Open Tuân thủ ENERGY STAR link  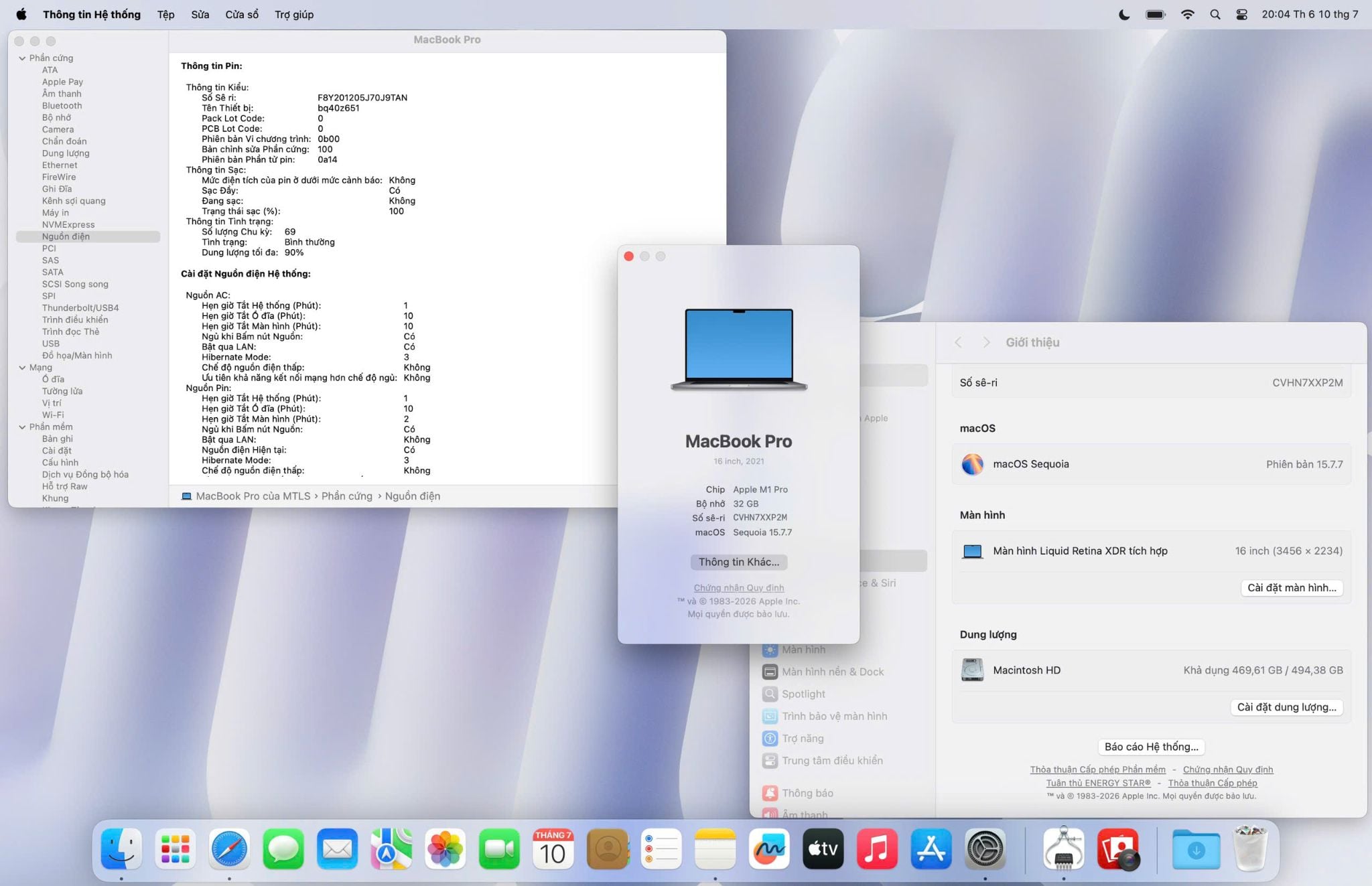[1099, 783]
